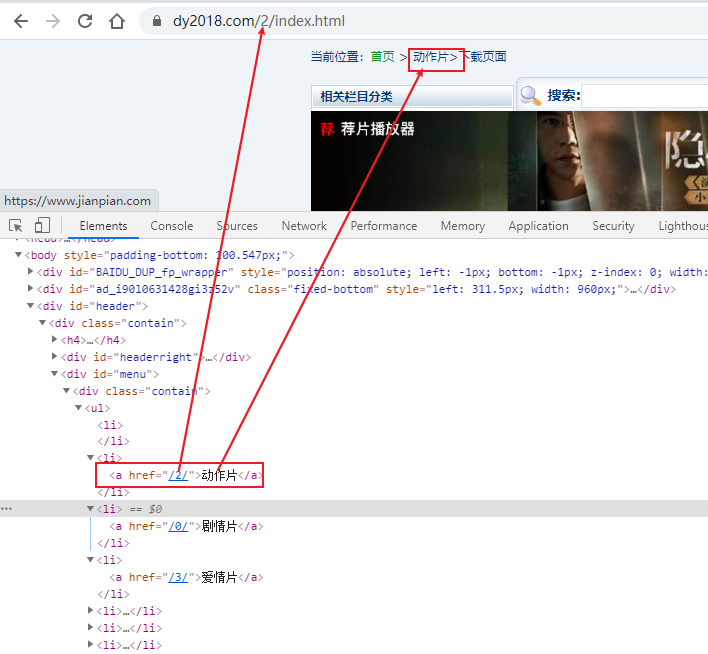The width and height of the screenshot is (708, 654).
Task: Activate the DevTools element inspector icon
Action: (x=15, y=225)
